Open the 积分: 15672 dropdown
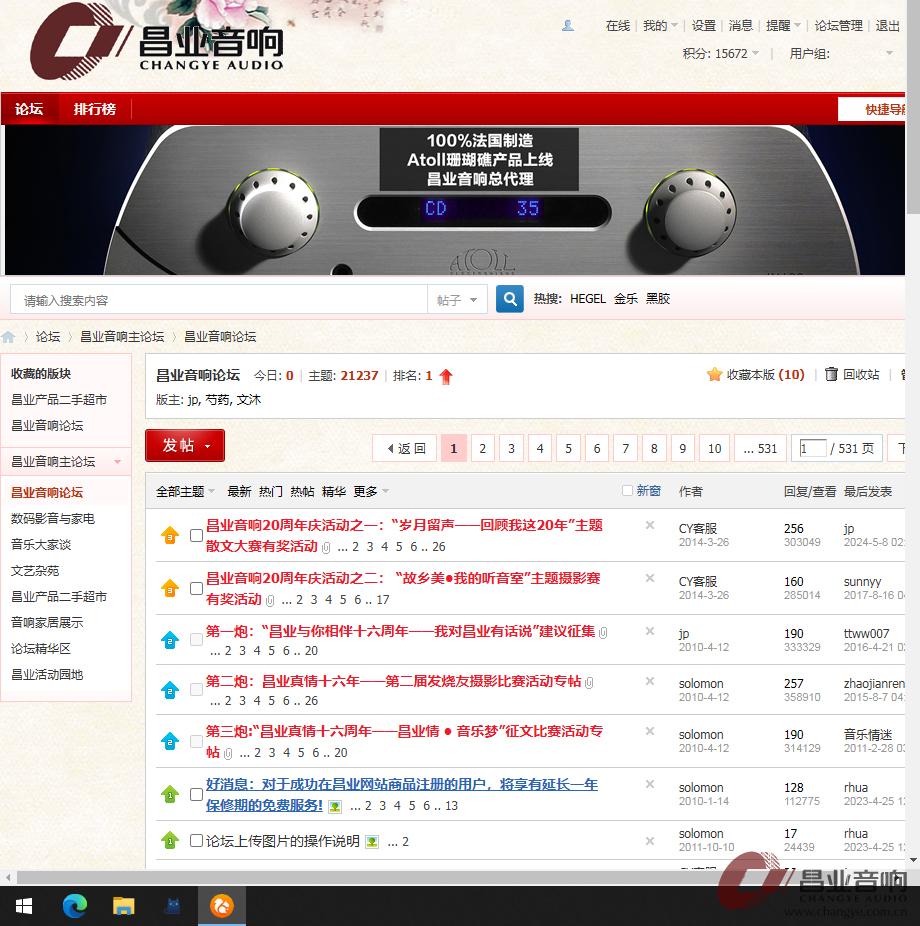The image size is (920, 926). (720, 54)
